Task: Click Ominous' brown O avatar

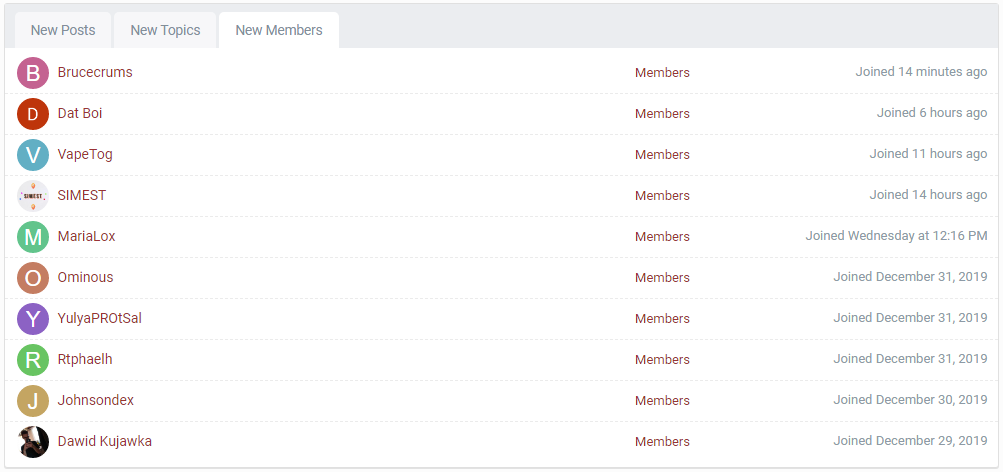Action: coord(33,277)
